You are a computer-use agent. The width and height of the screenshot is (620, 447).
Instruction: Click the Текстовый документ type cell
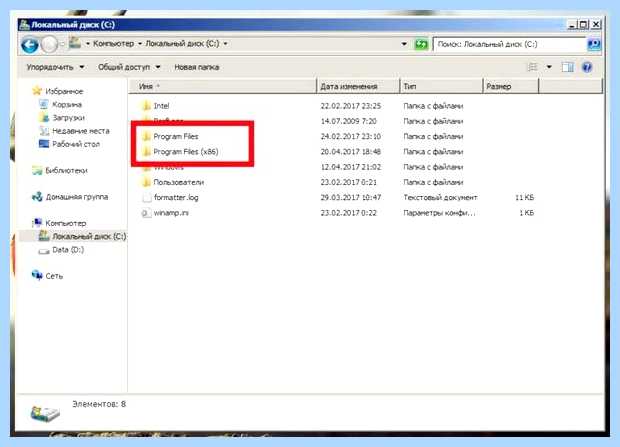click(x=440, y=197)
